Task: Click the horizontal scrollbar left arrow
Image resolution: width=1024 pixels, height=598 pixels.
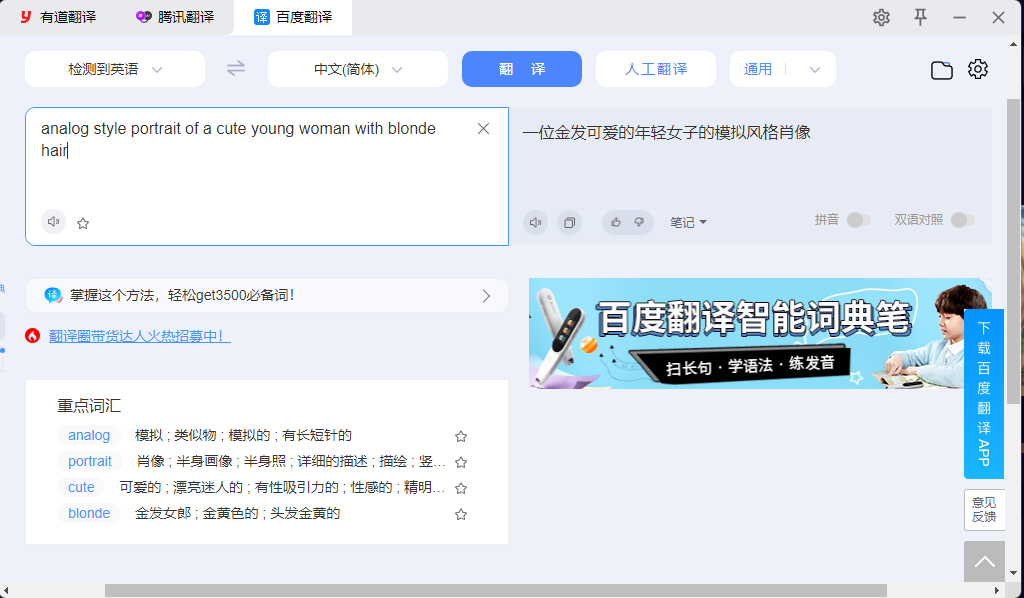Action: [x=6, y=591]
